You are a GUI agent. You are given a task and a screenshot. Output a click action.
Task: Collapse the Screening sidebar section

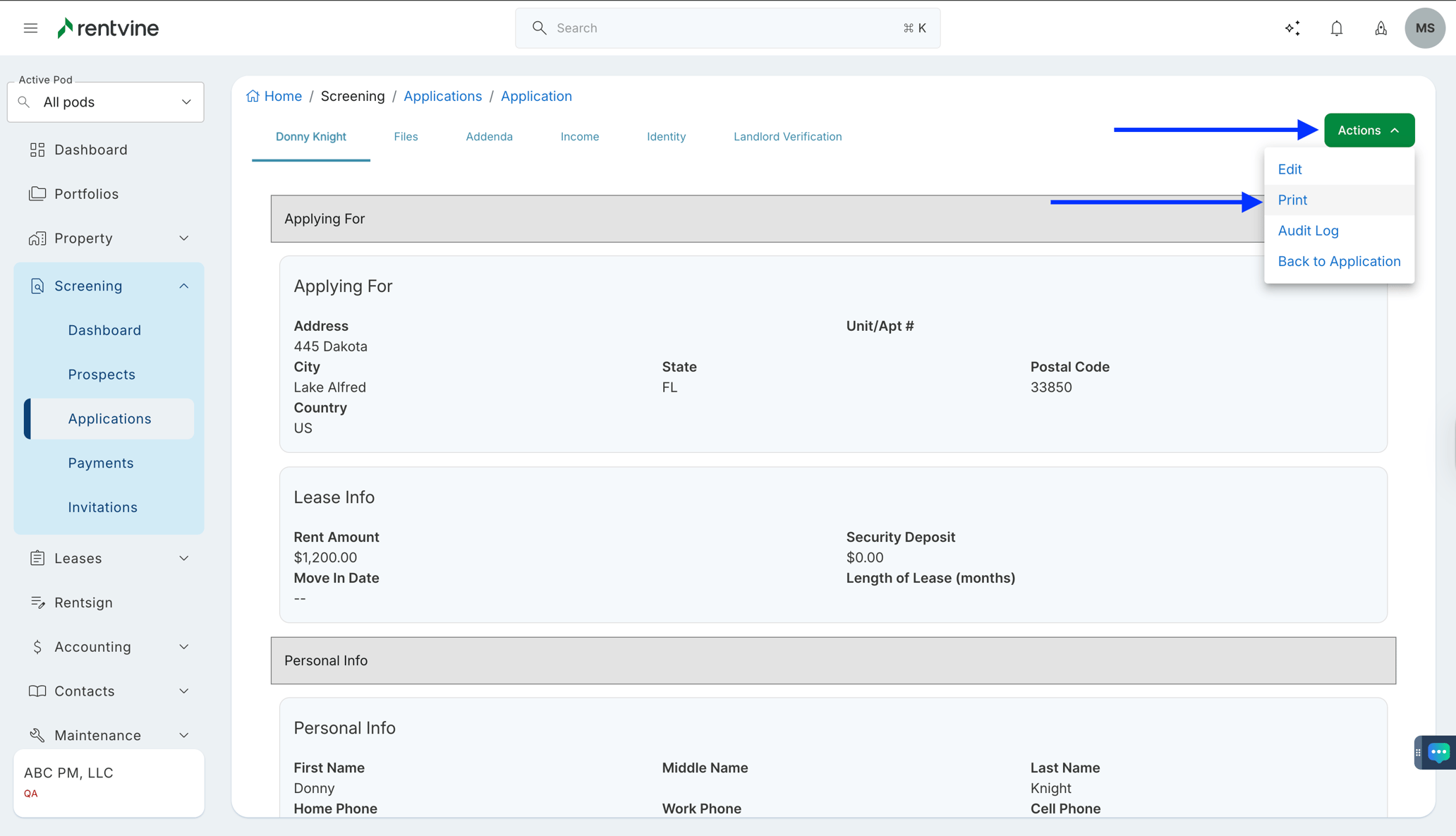tap(109, 286)
